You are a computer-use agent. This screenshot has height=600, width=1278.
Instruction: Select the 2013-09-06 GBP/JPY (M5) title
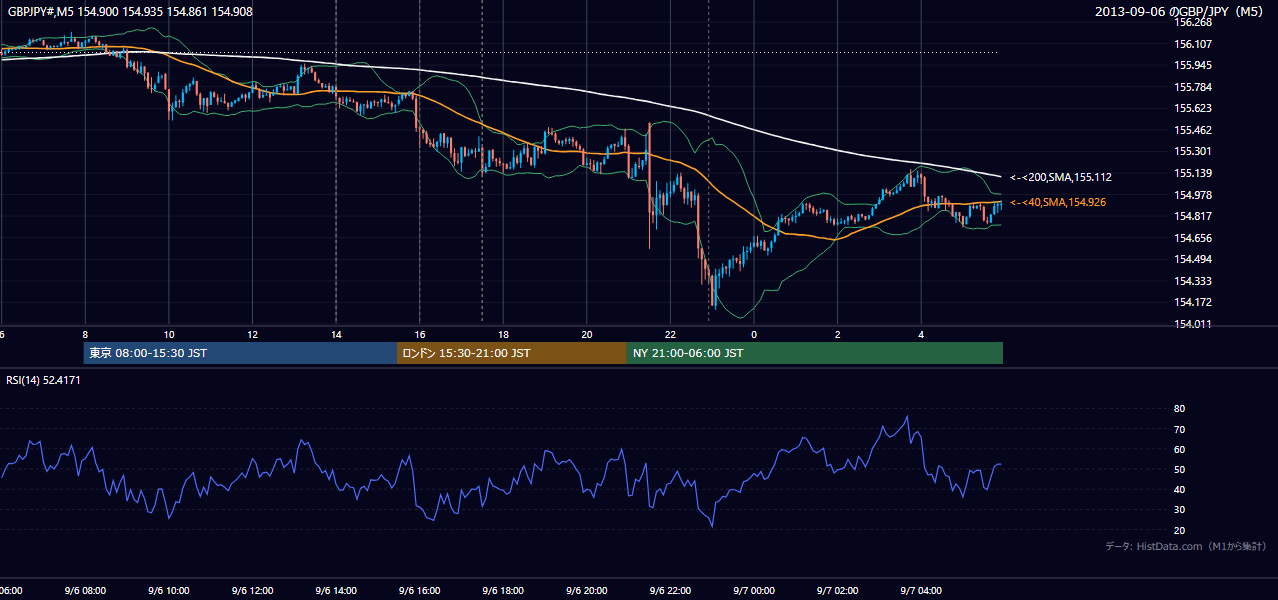coord(1181,11)
